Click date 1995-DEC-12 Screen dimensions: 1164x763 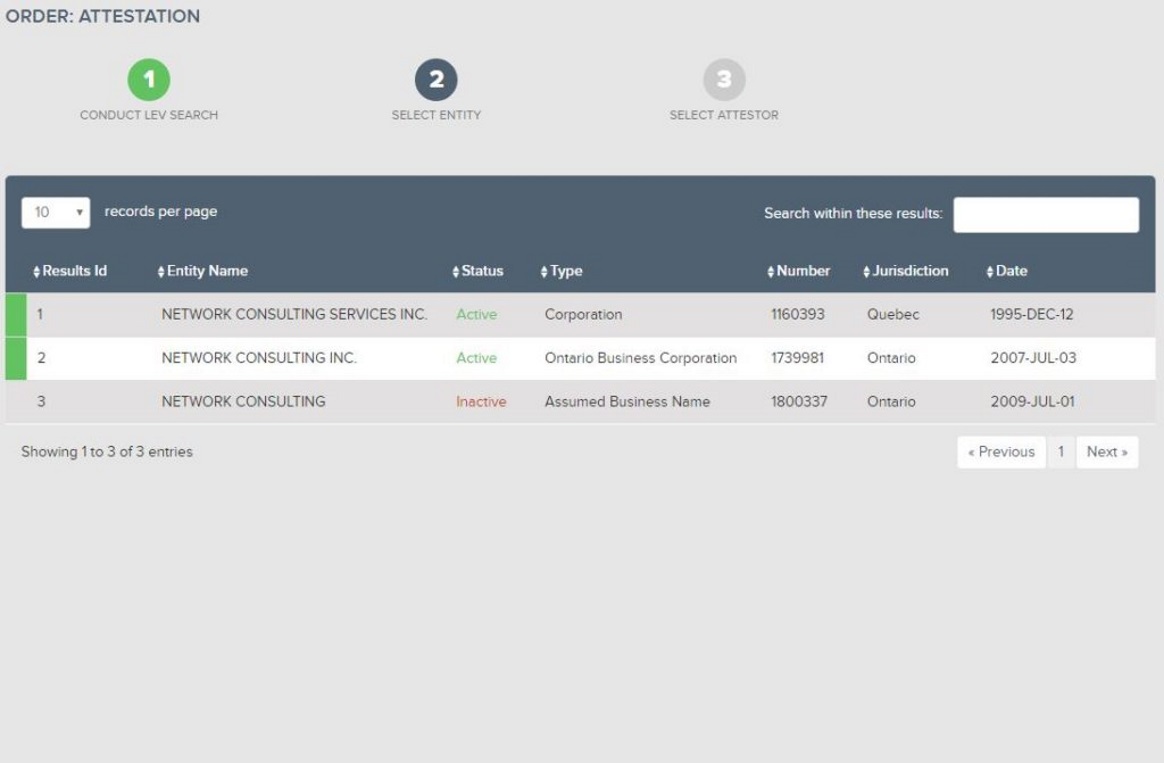1032,314
